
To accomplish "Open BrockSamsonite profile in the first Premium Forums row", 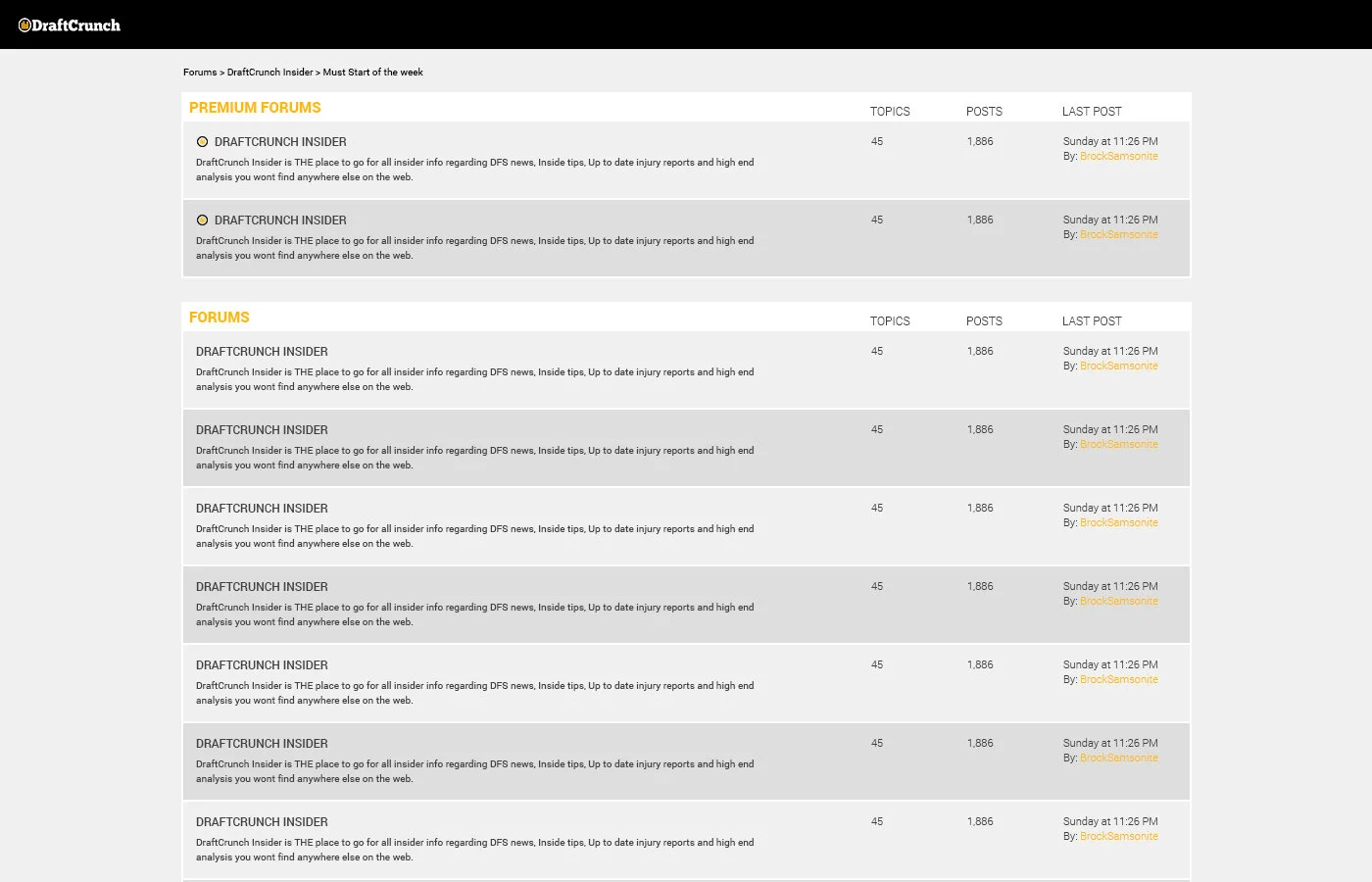I will click(1119, 157).
